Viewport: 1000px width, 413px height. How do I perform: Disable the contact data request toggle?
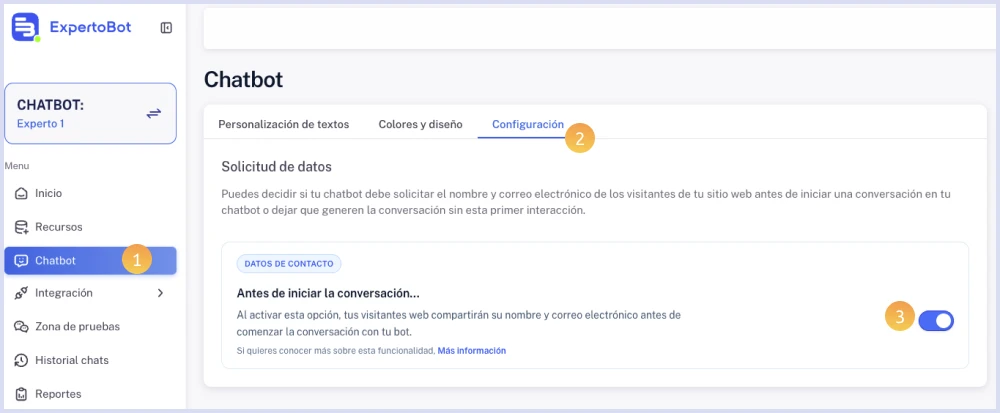(x=936, y=321)
